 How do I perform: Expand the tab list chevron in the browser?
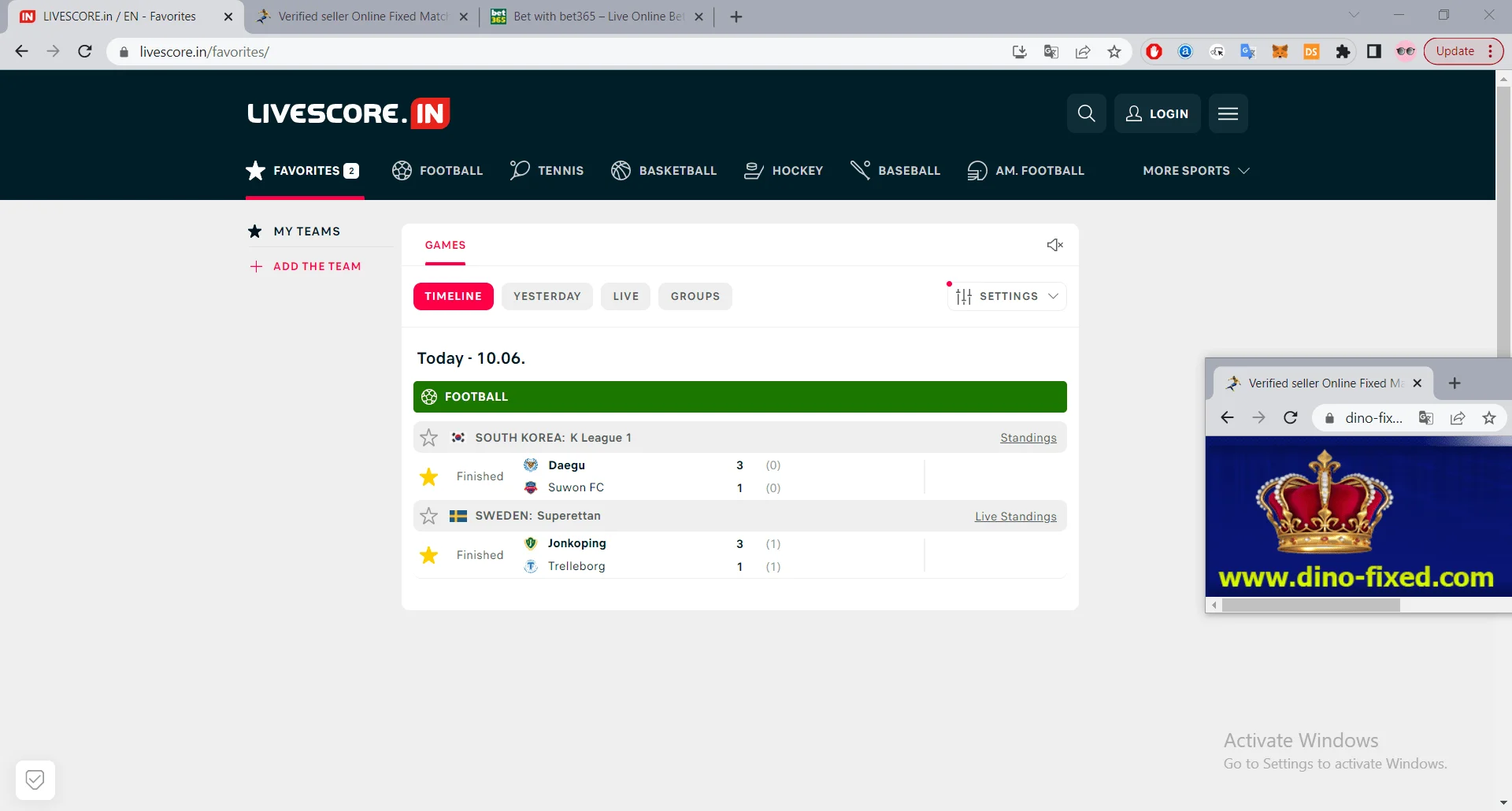(1355, 15)
